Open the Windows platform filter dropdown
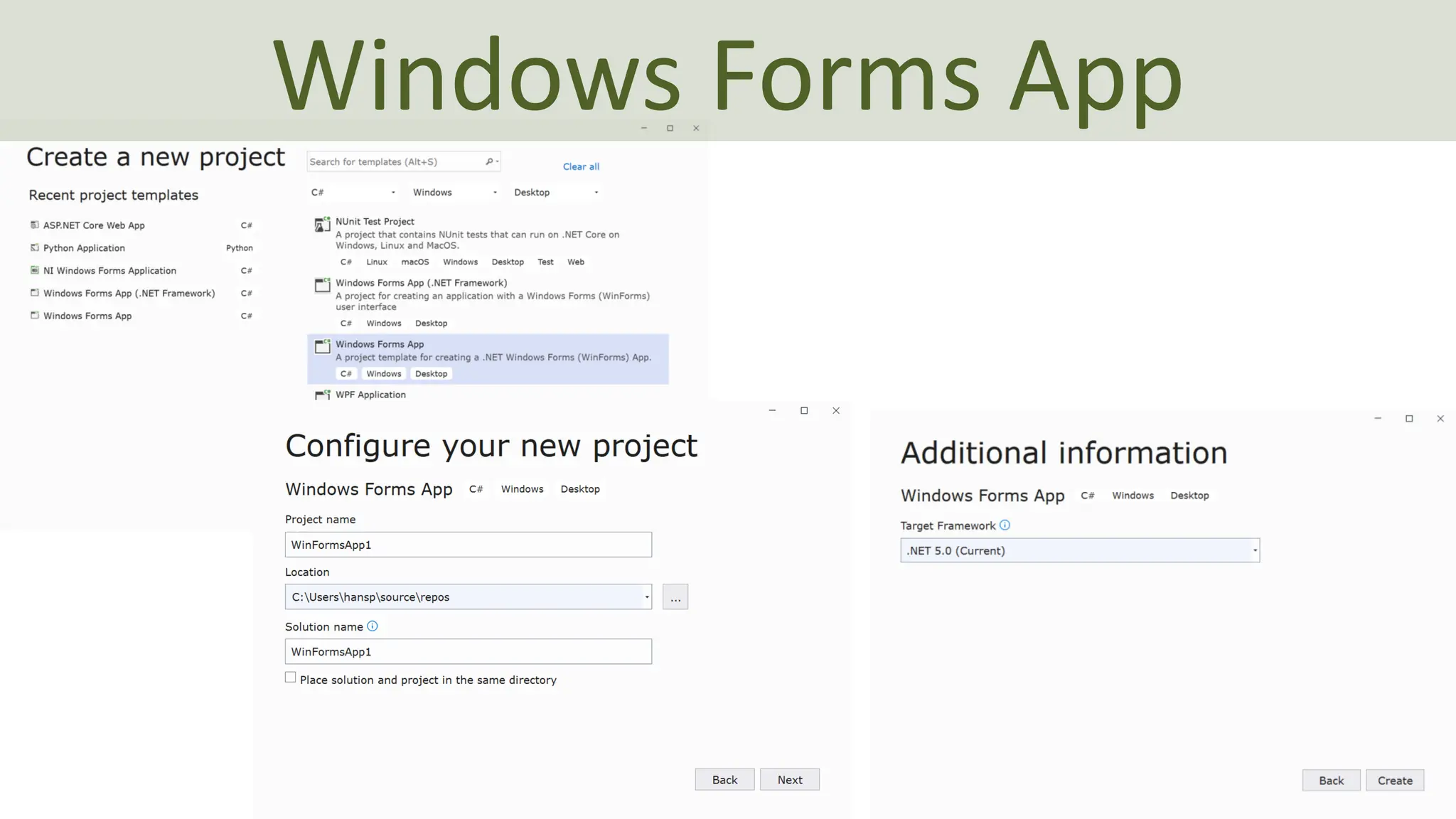 click(455, 193)
